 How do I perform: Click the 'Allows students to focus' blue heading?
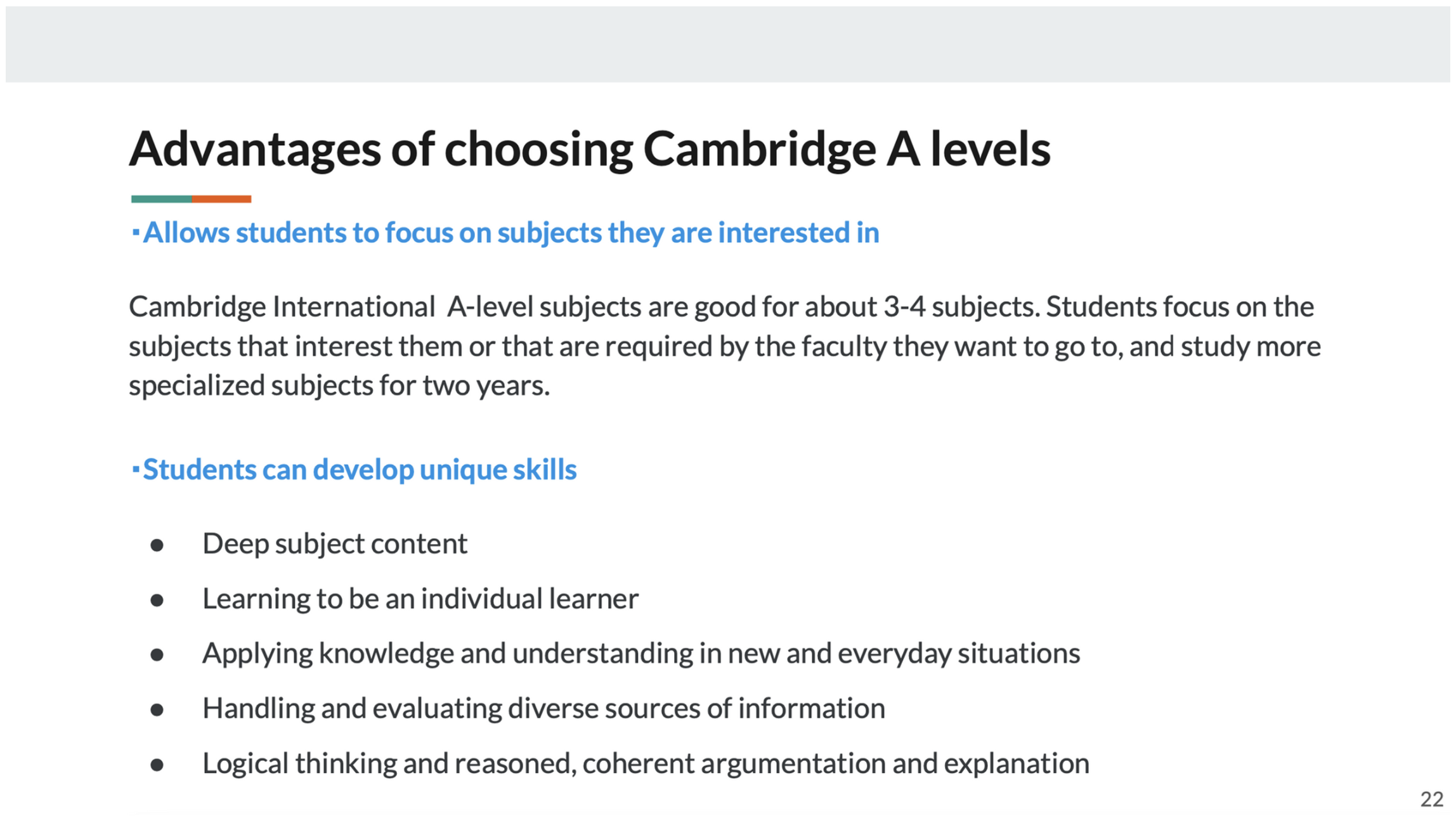(510, 233)
